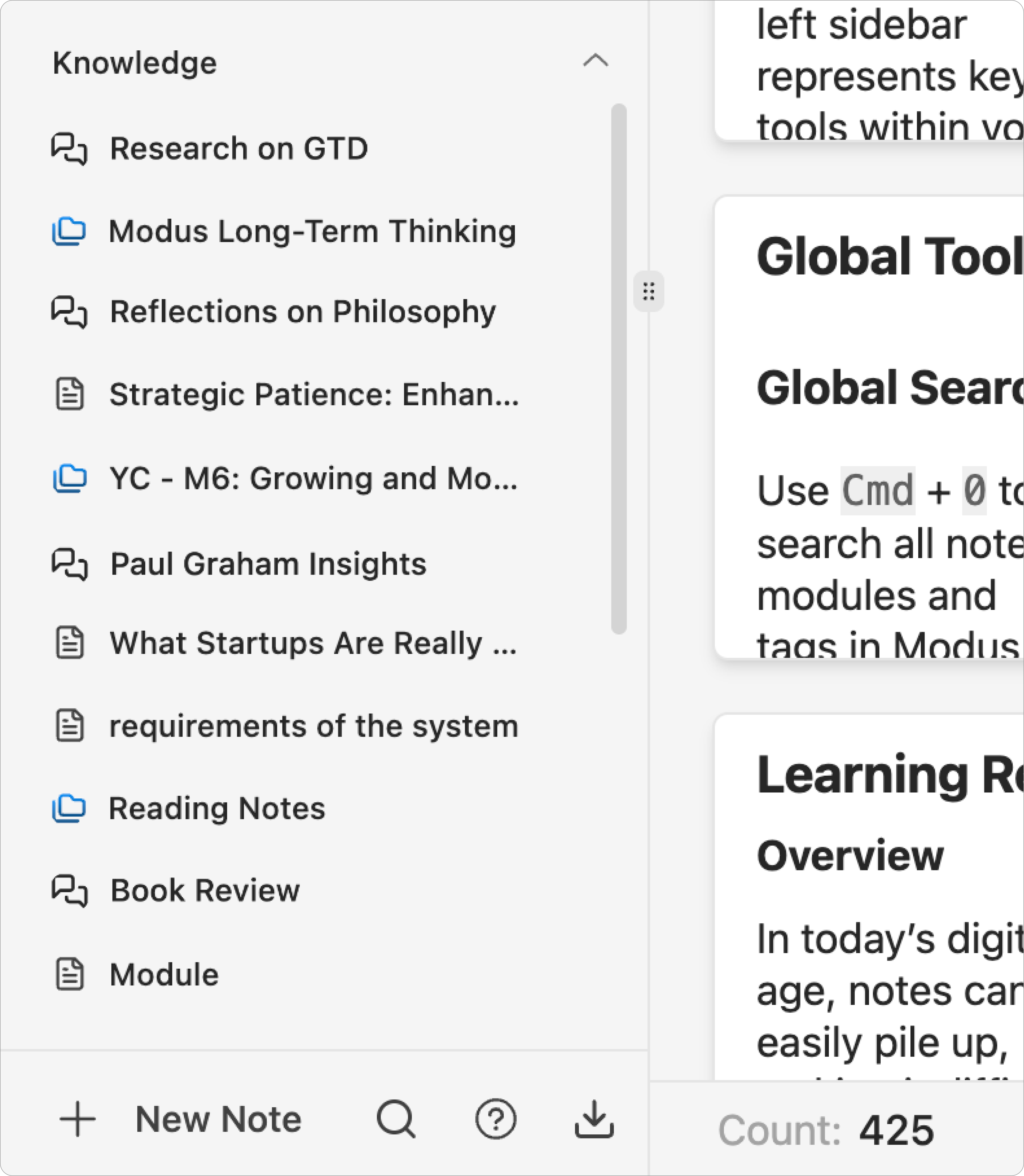Click the Knowledge section header
This screenshot has width=1024, height=1176.
[x=135, y=63]
